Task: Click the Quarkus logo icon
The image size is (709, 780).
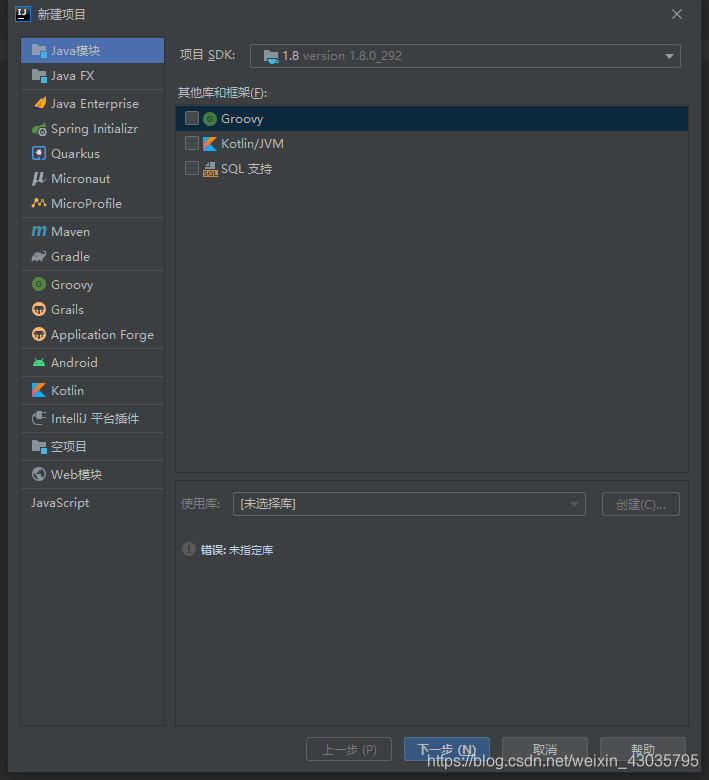Action: 39,153
